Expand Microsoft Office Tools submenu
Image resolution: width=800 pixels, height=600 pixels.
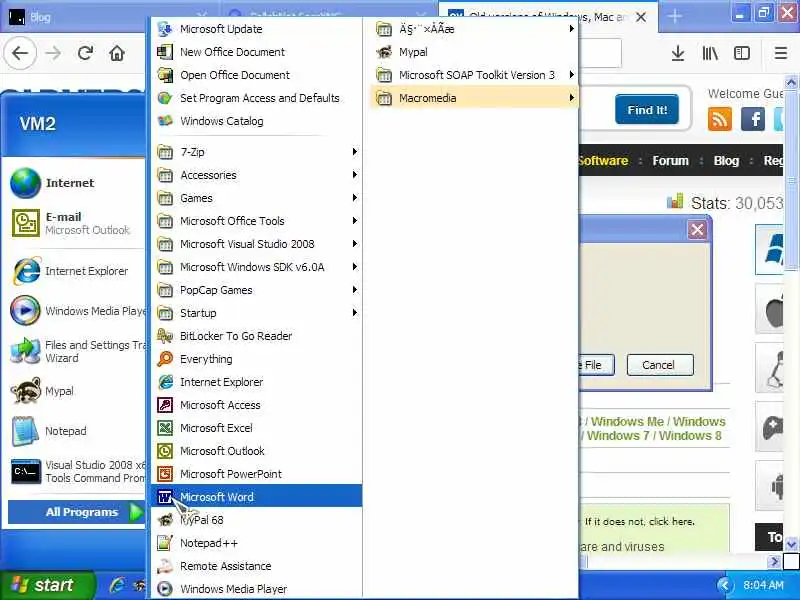pyautogui.click(x=257, y=220)
